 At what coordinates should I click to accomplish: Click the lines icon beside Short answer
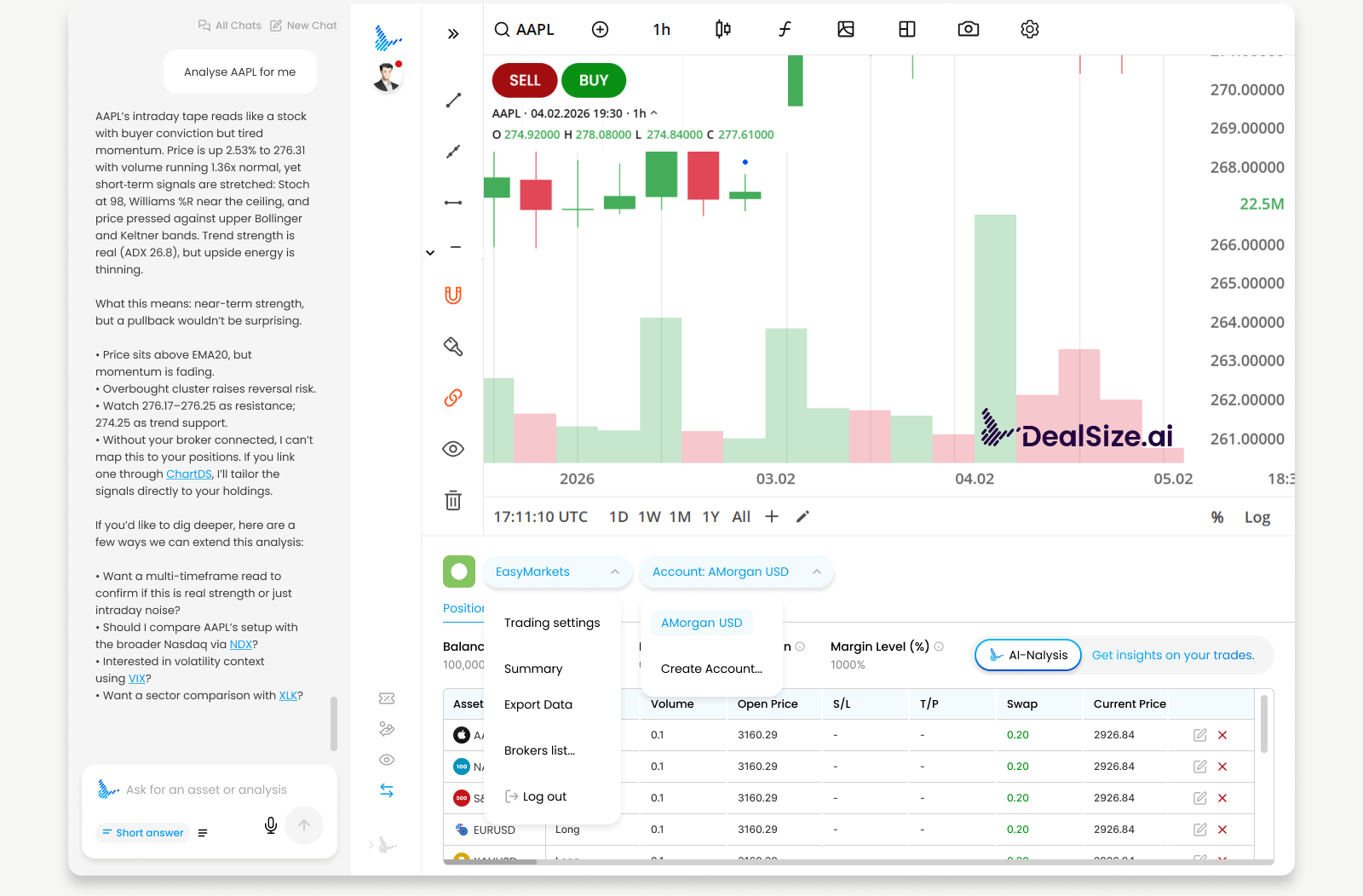(203, 833)
